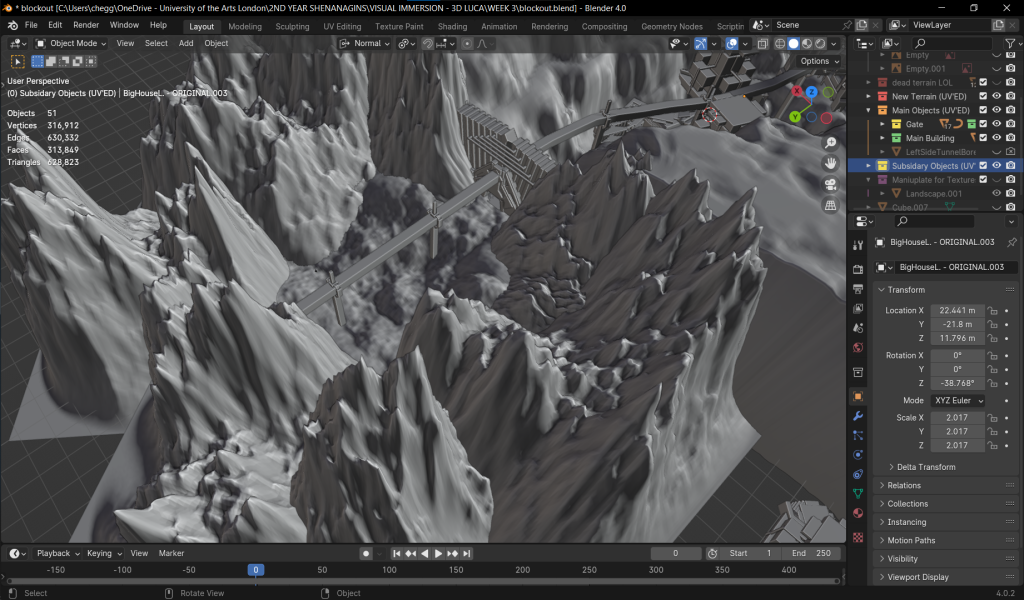This screenshot has height=600, width=1024.
Task: Toggle X-ray view mode
Action: pyautogui.click(x=763, y=43)
